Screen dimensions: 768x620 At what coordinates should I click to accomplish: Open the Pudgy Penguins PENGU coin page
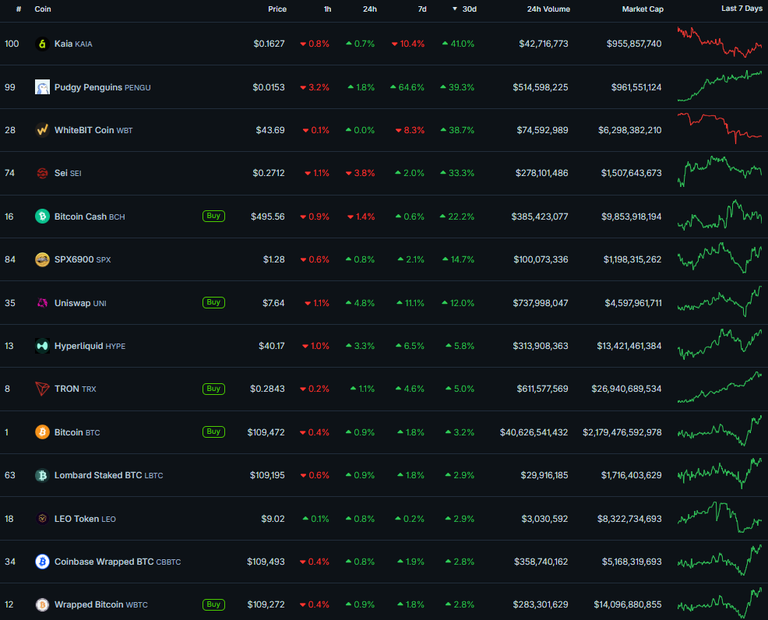coord(102,88)
